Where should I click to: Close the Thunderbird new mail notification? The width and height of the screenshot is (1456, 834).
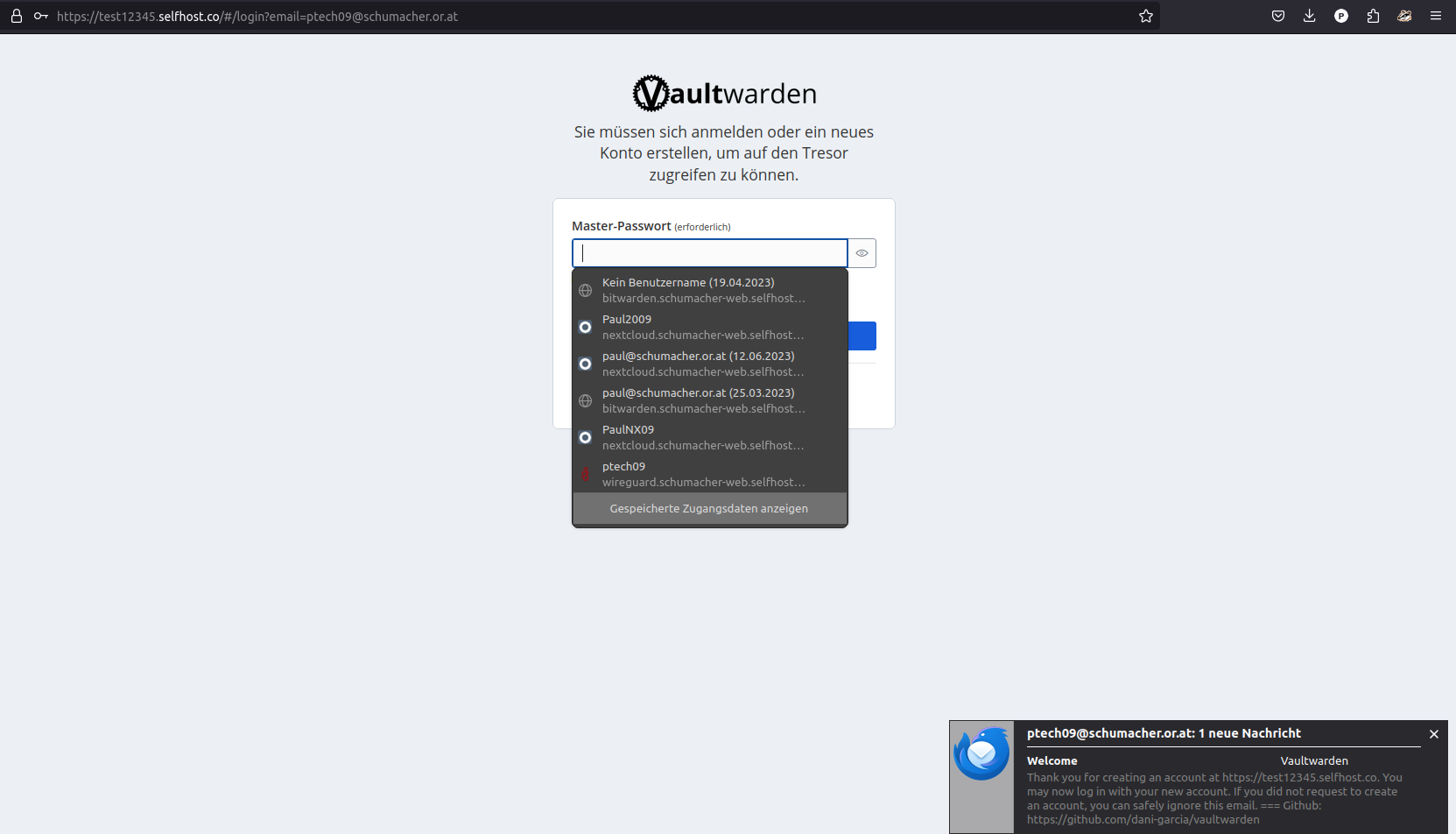tap(1433, 734)
